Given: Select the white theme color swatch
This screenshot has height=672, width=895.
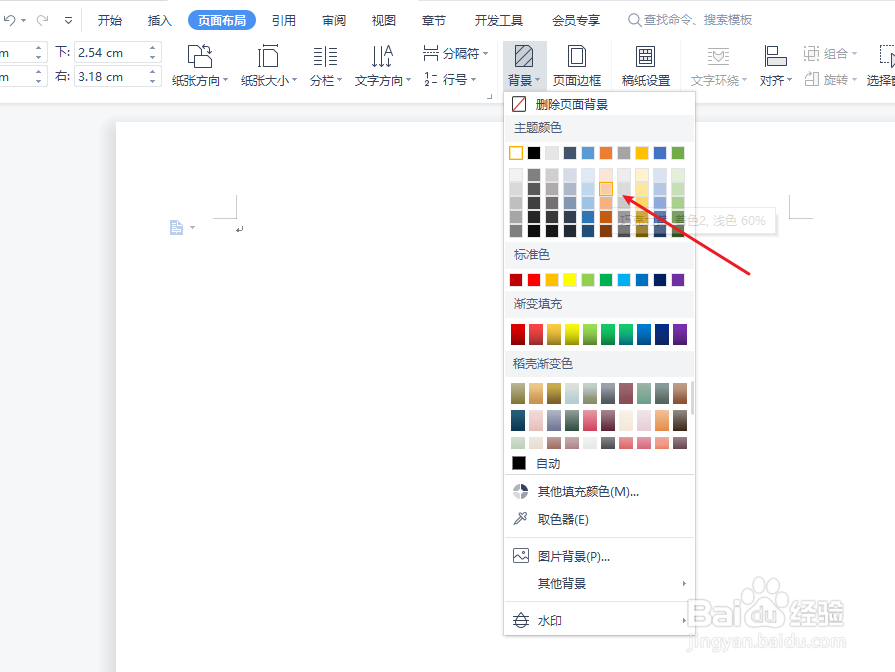Looking at the screenshot, I should tap(516, 153).
